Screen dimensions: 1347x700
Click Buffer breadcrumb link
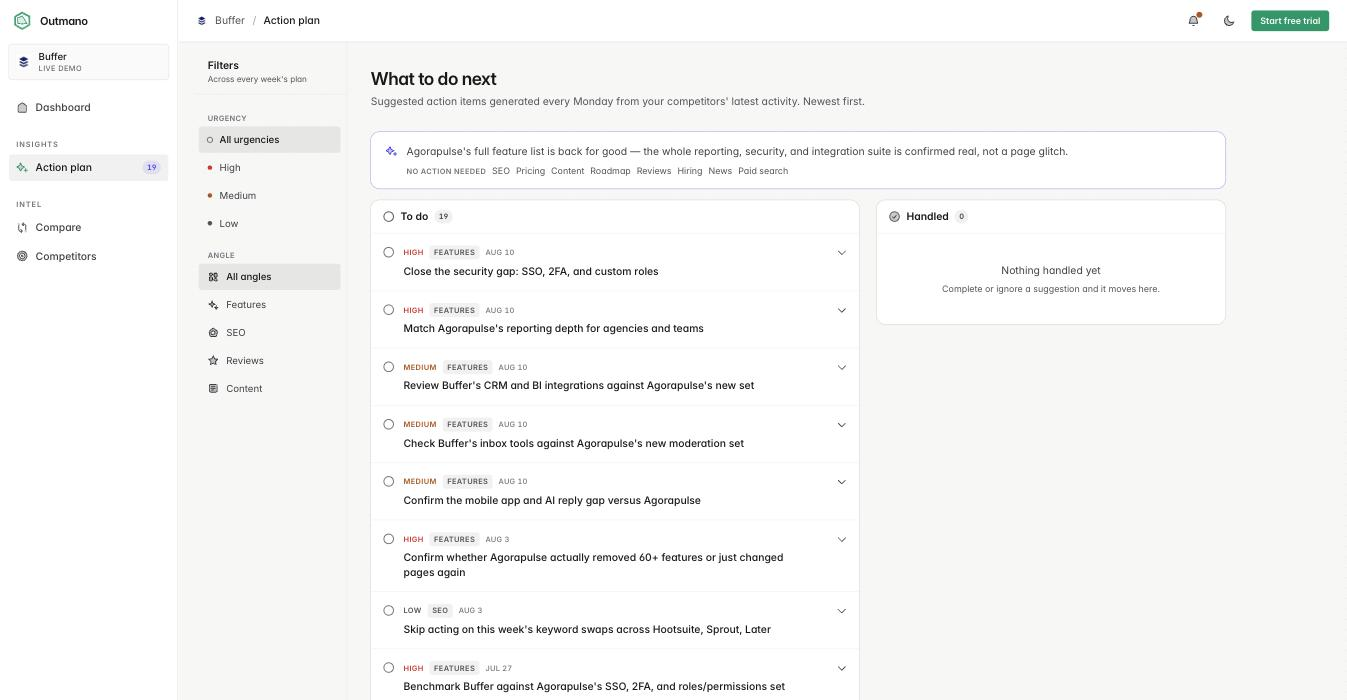pos(230,21)
